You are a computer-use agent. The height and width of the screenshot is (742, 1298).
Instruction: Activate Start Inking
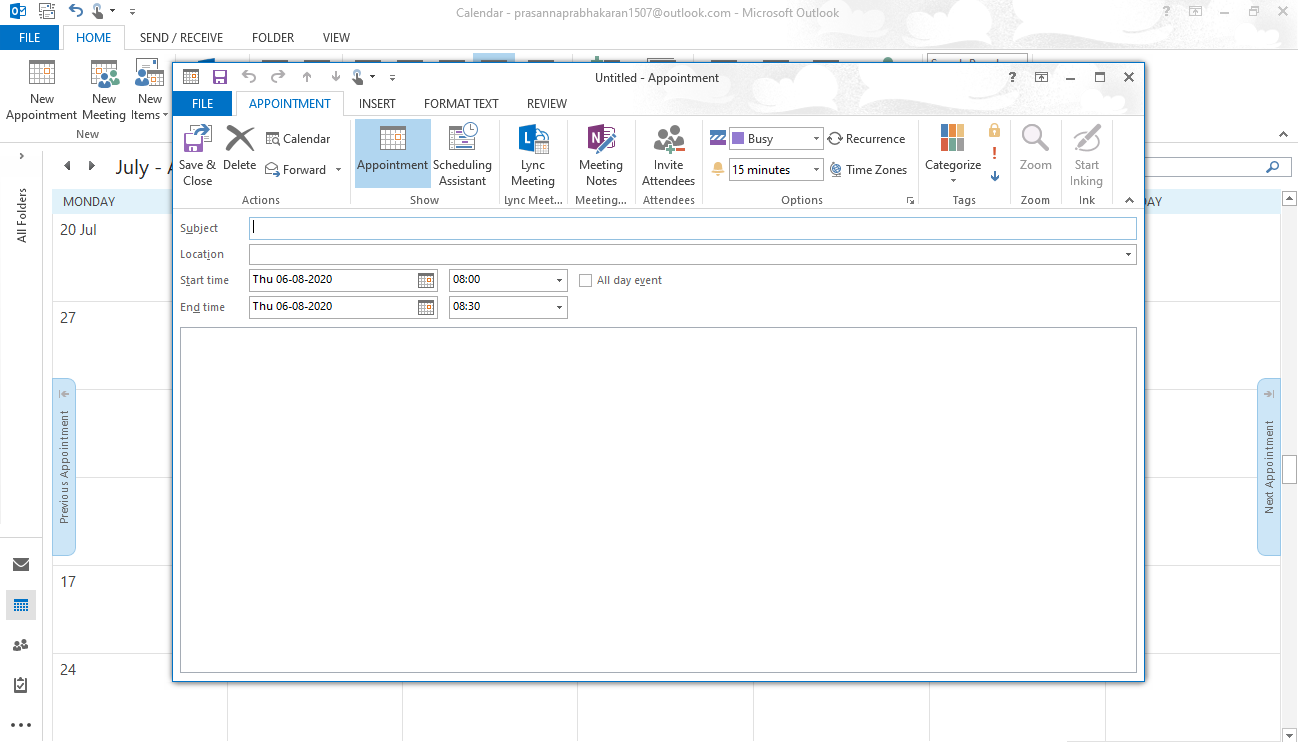pyautogui.click(x=1086, y=155)
